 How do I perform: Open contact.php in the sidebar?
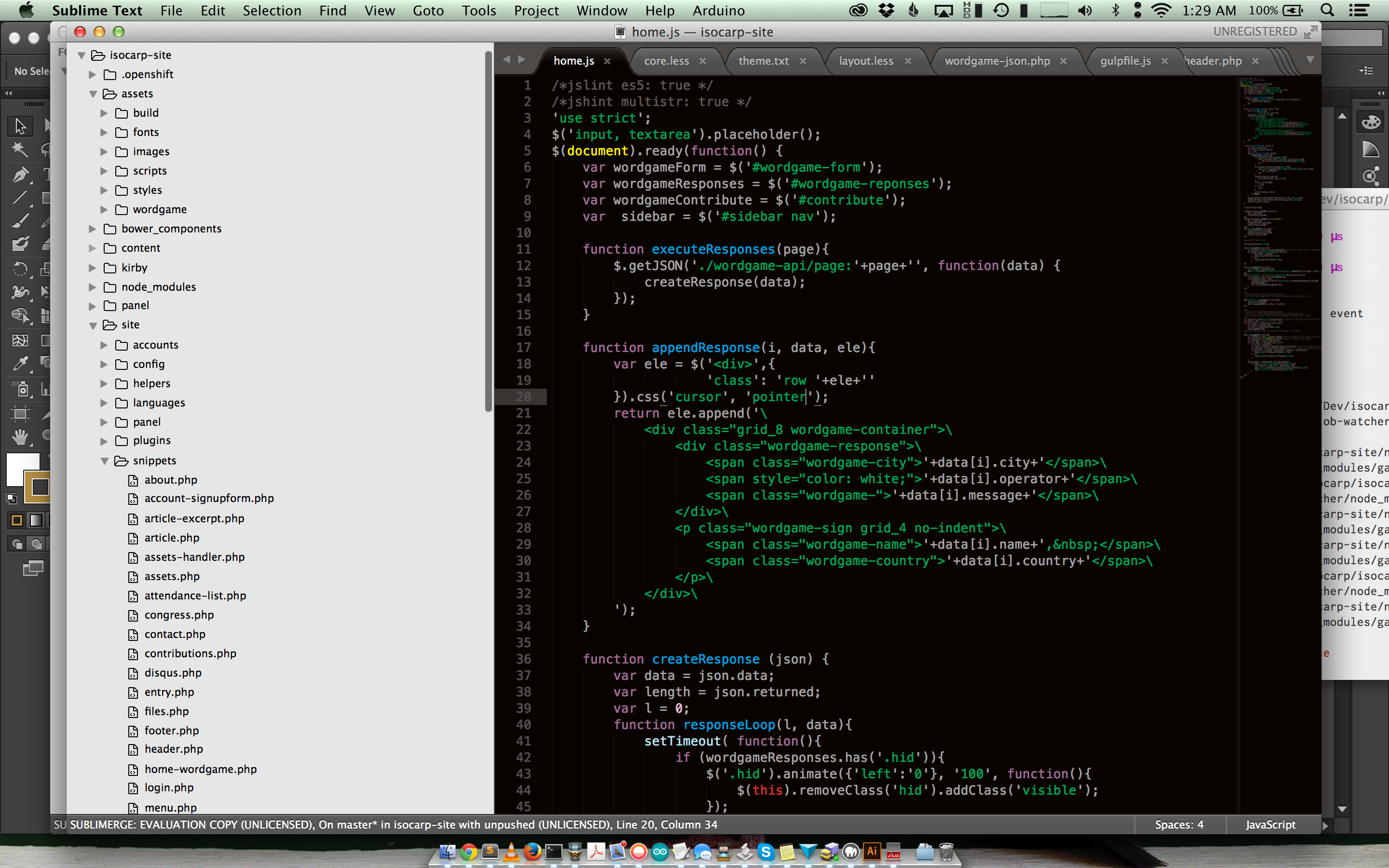175,634
